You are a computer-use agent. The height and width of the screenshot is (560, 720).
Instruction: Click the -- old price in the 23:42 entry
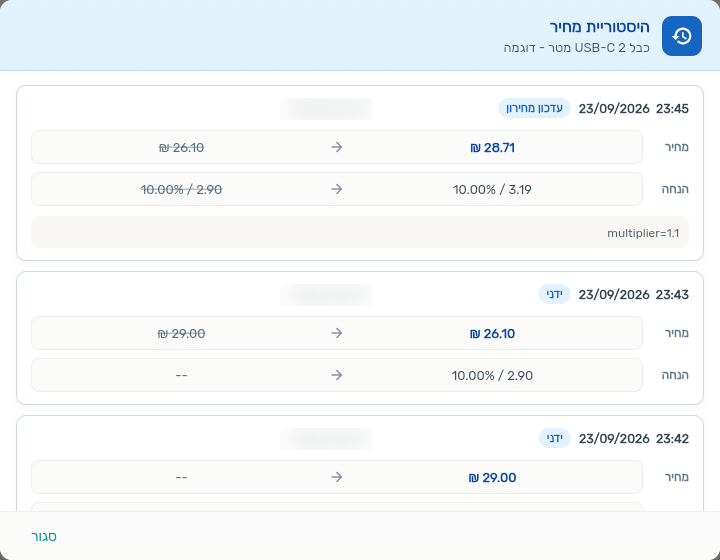(181, 478)
